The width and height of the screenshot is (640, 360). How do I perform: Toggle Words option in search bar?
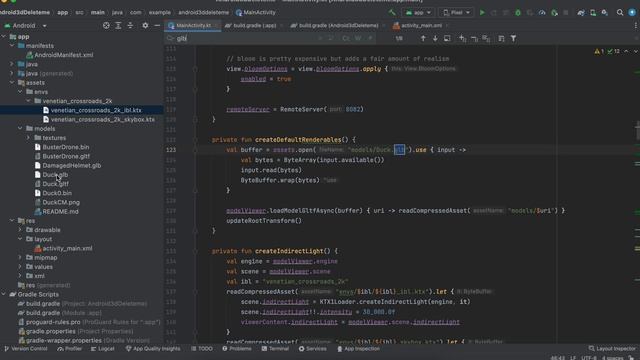358,38
